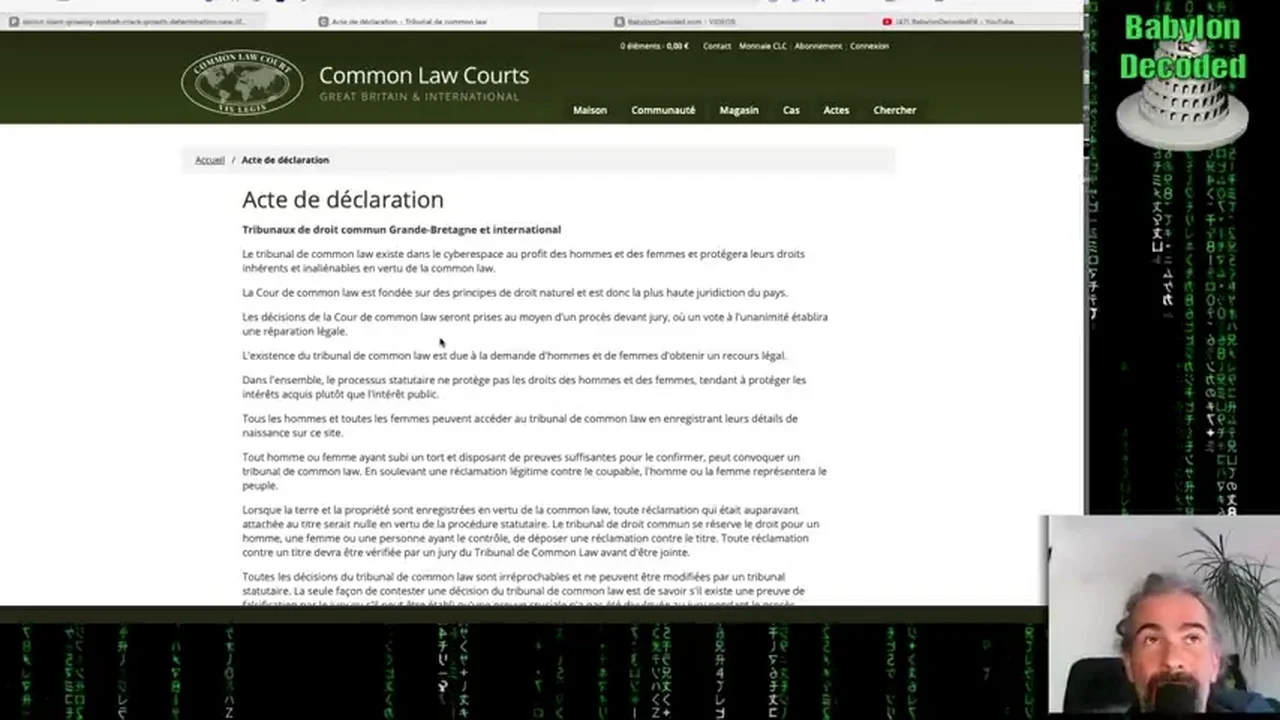Click the Common Law Courts site title
The width and height of the screenshot is (1280, 720).
tap(424, 75)
